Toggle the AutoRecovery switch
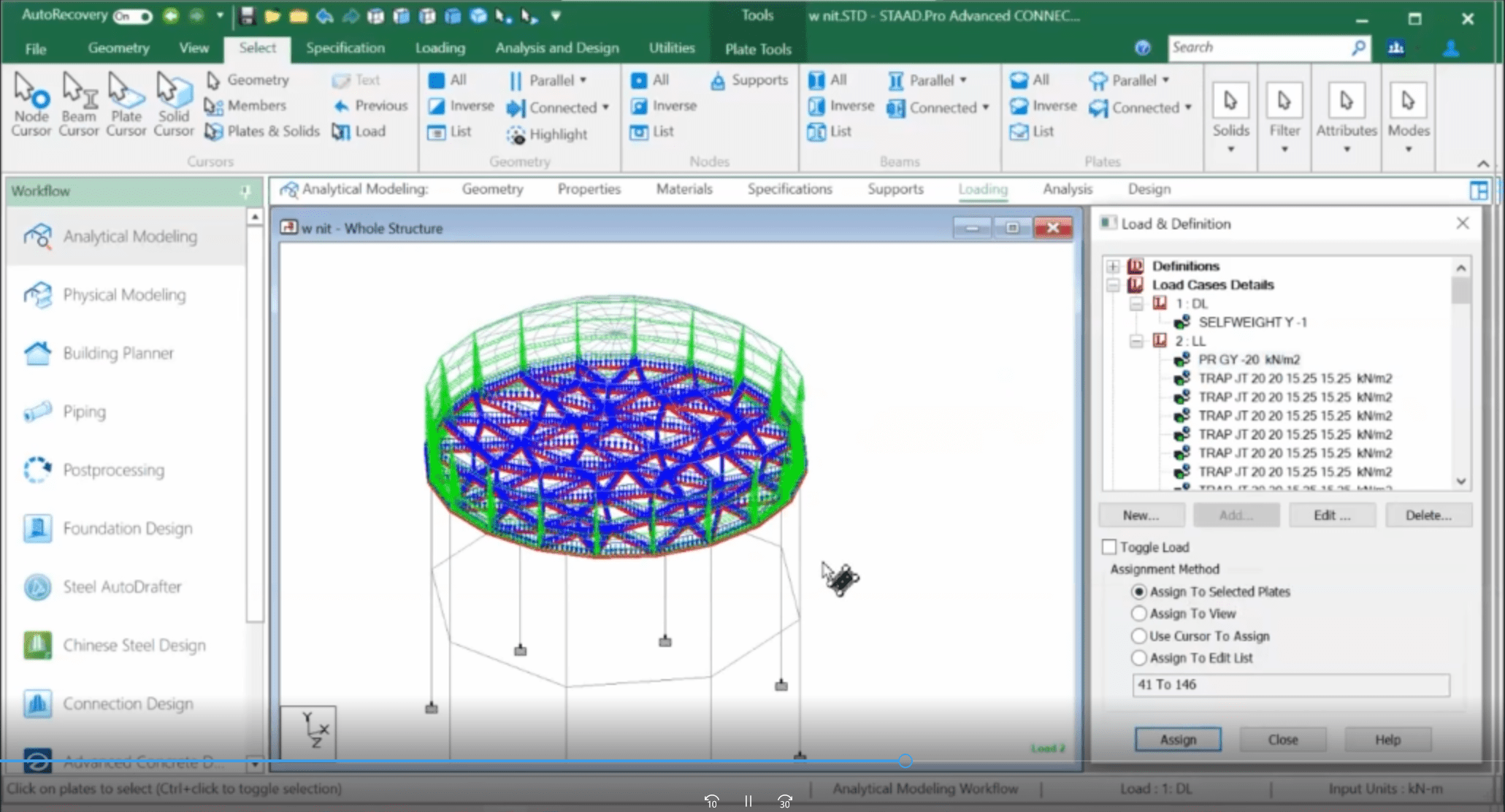Screen dimensions: 1505x812 [x=133, y=16]
